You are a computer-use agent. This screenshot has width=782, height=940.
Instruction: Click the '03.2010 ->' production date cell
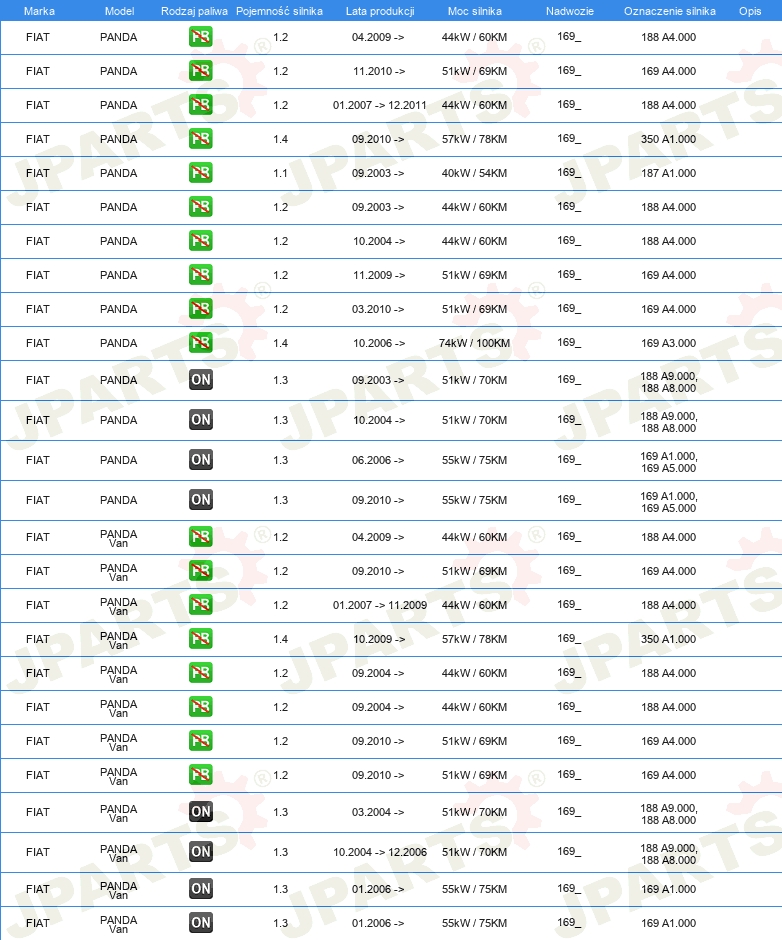pyautogui.click(x=378, y=309)
